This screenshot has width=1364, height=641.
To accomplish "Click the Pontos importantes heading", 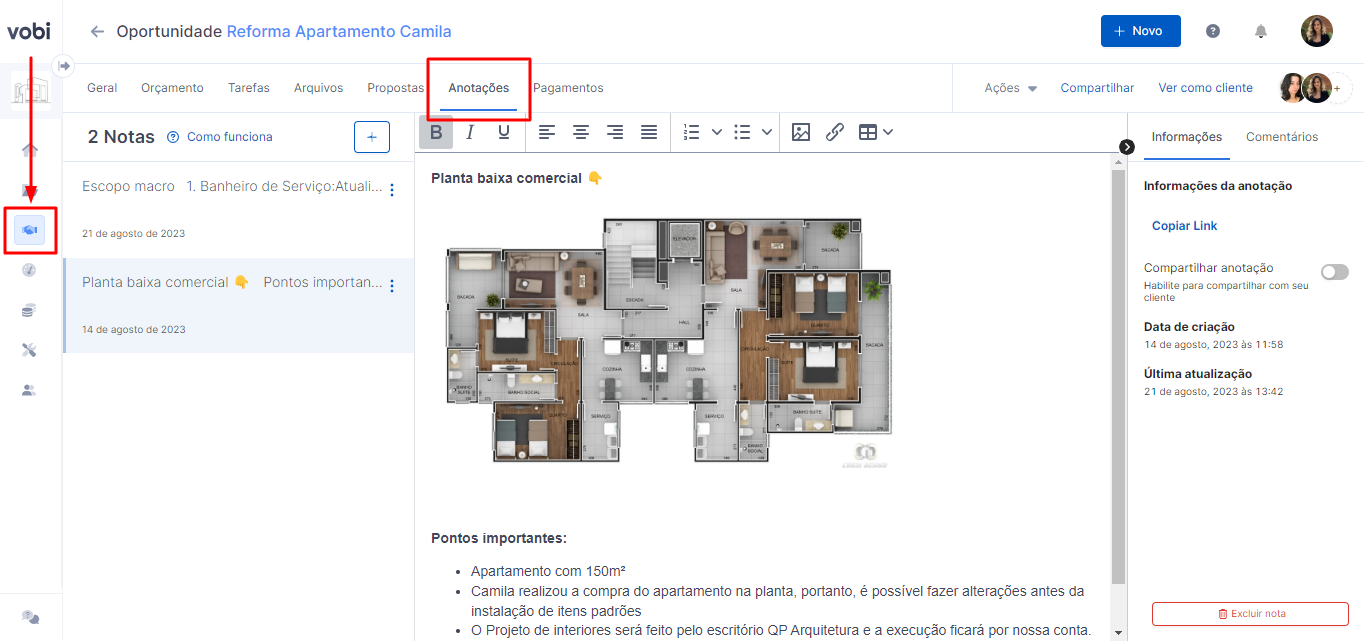I will 499,538.
